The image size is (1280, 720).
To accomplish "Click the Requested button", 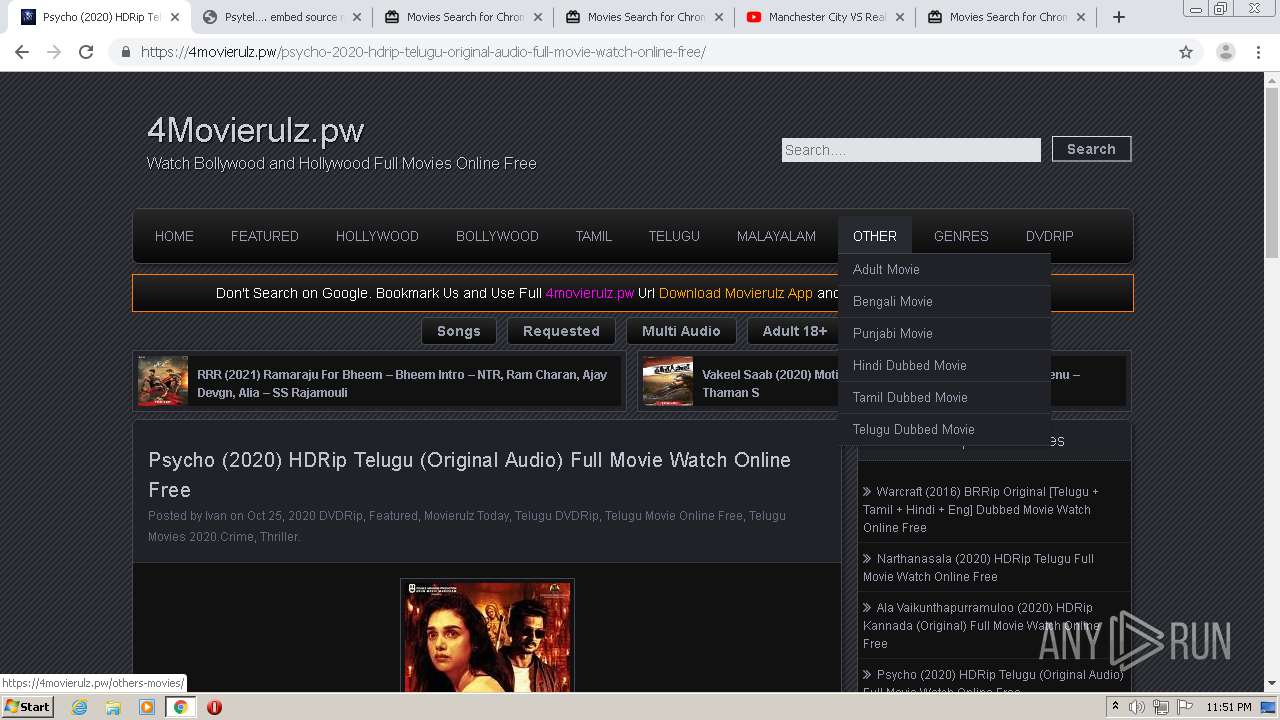I will point(561,331).
